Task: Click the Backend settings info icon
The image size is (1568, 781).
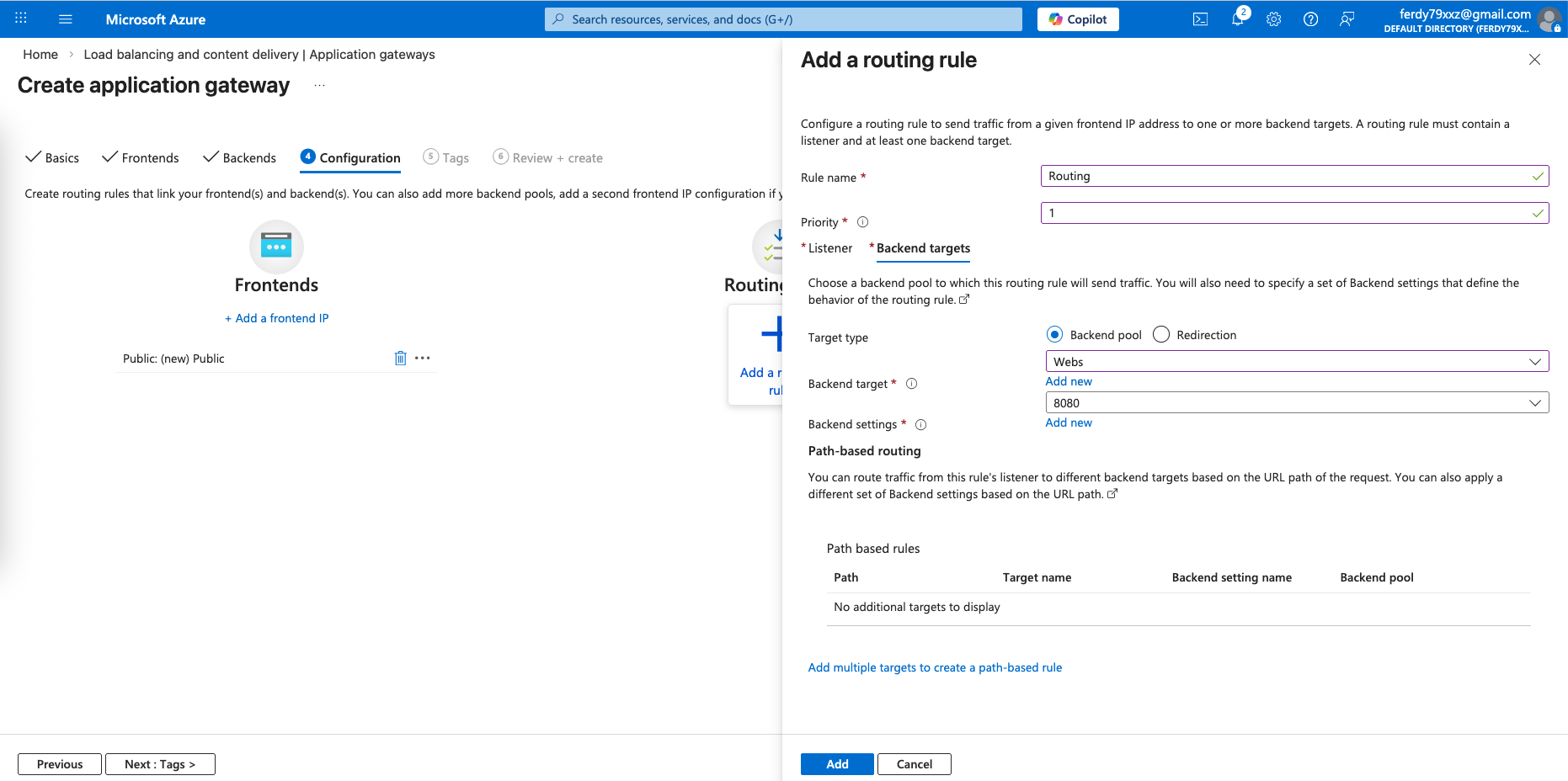Action: click(x=920, y=425)
